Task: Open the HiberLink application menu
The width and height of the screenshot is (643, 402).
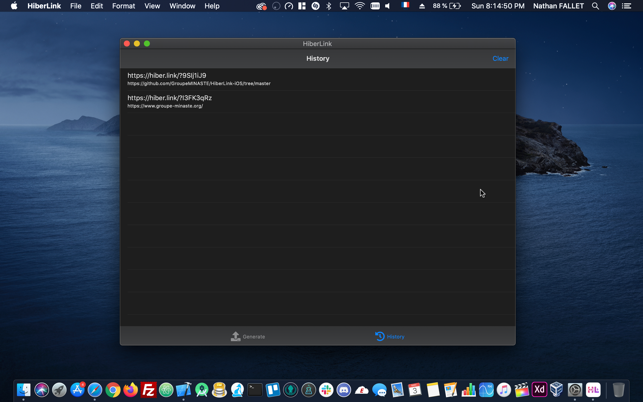Action: click(x=44, y=6)
